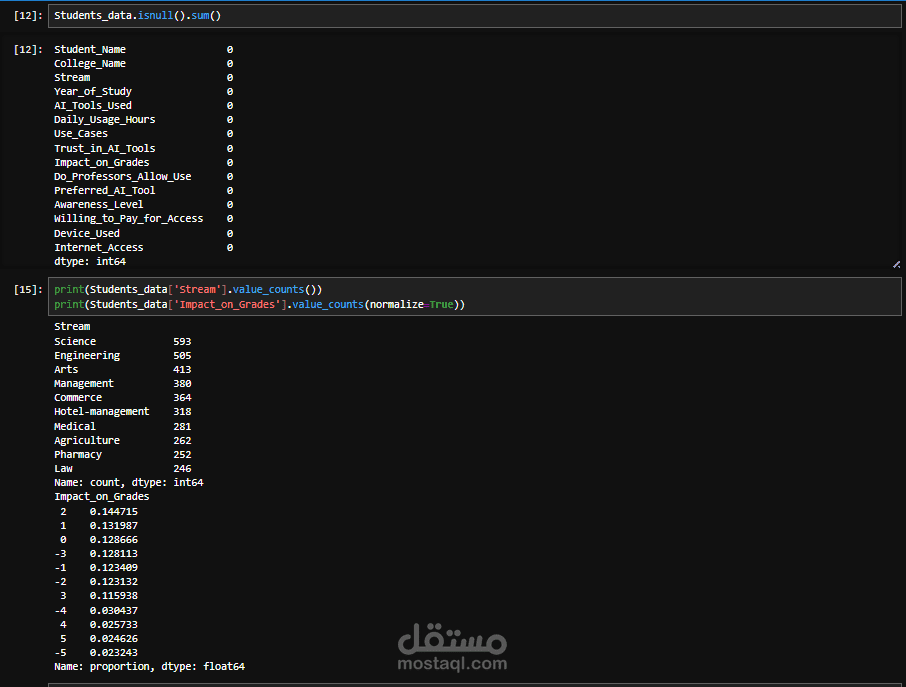This screenshot has height=687, width=906.
Task: Click the proportion value 0.025733
Action: coord(114,625)
